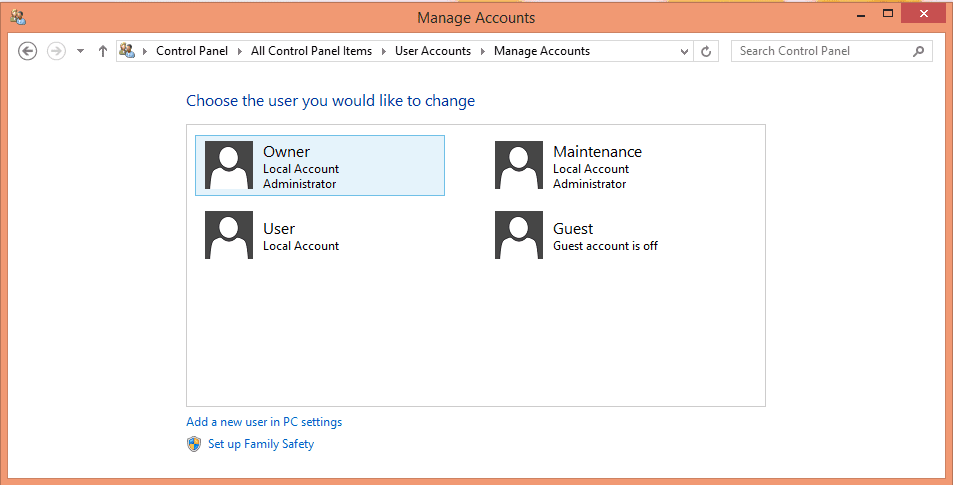This screenshot has height=485, width=953.
Task: Click the Family Safety shield icon
Action: point(194,444)
